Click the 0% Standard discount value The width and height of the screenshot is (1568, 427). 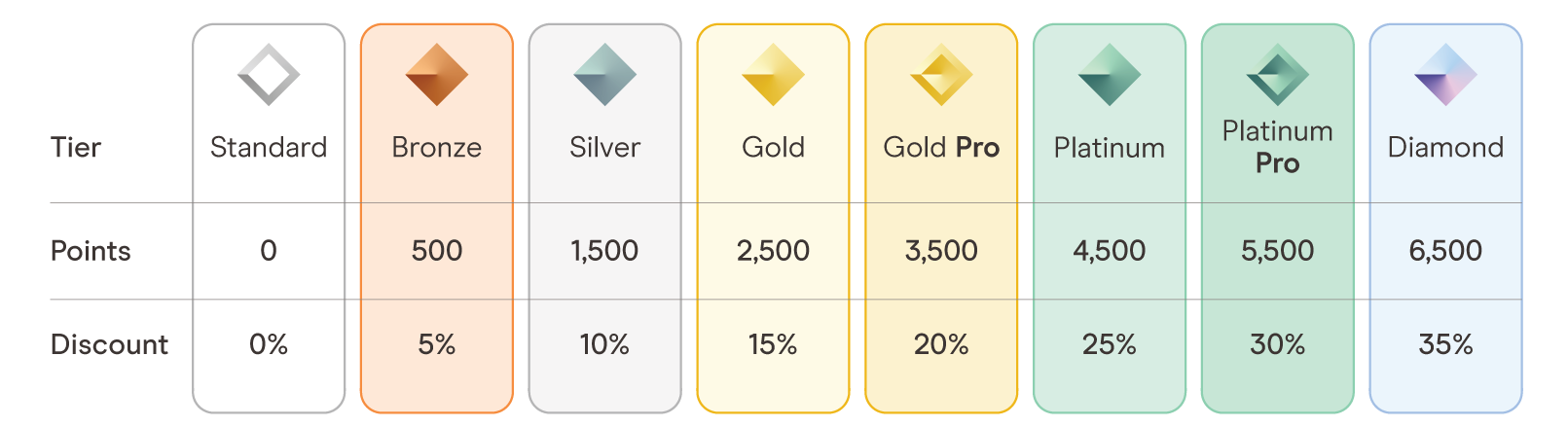[269, 344]
